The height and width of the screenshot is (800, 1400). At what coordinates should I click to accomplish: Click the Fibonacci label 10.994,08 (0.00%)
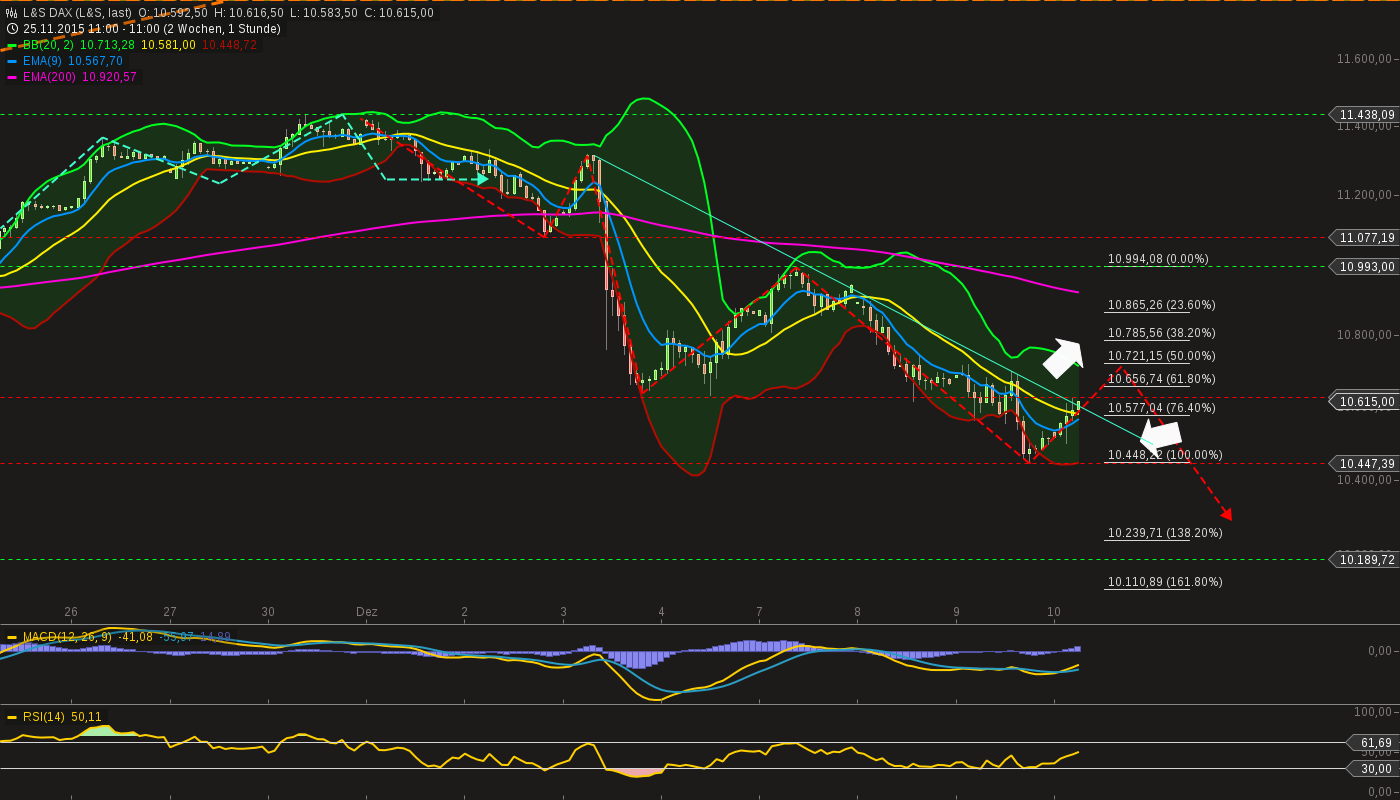click(1158, 259)
